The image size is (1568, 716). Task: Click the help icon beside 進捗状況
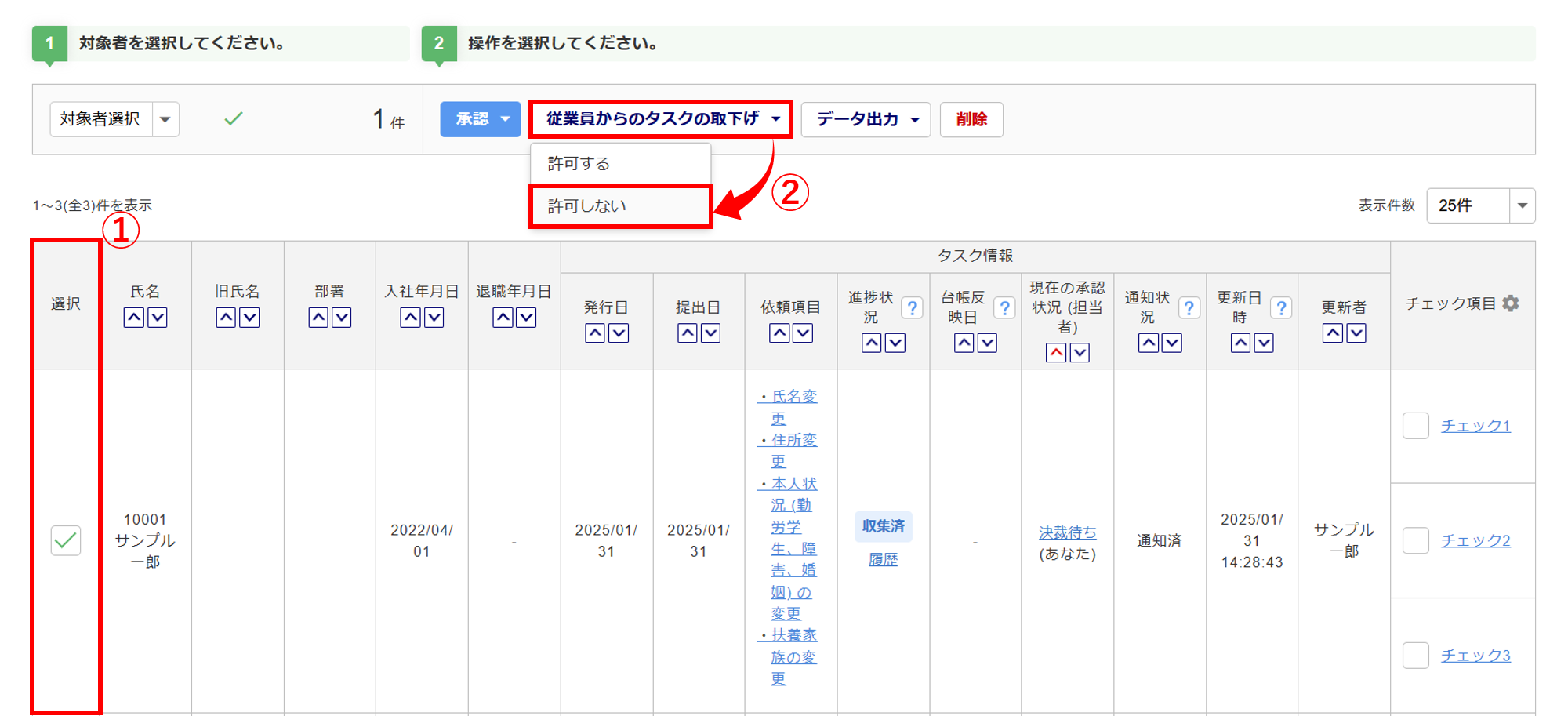[x=912, y=307]
